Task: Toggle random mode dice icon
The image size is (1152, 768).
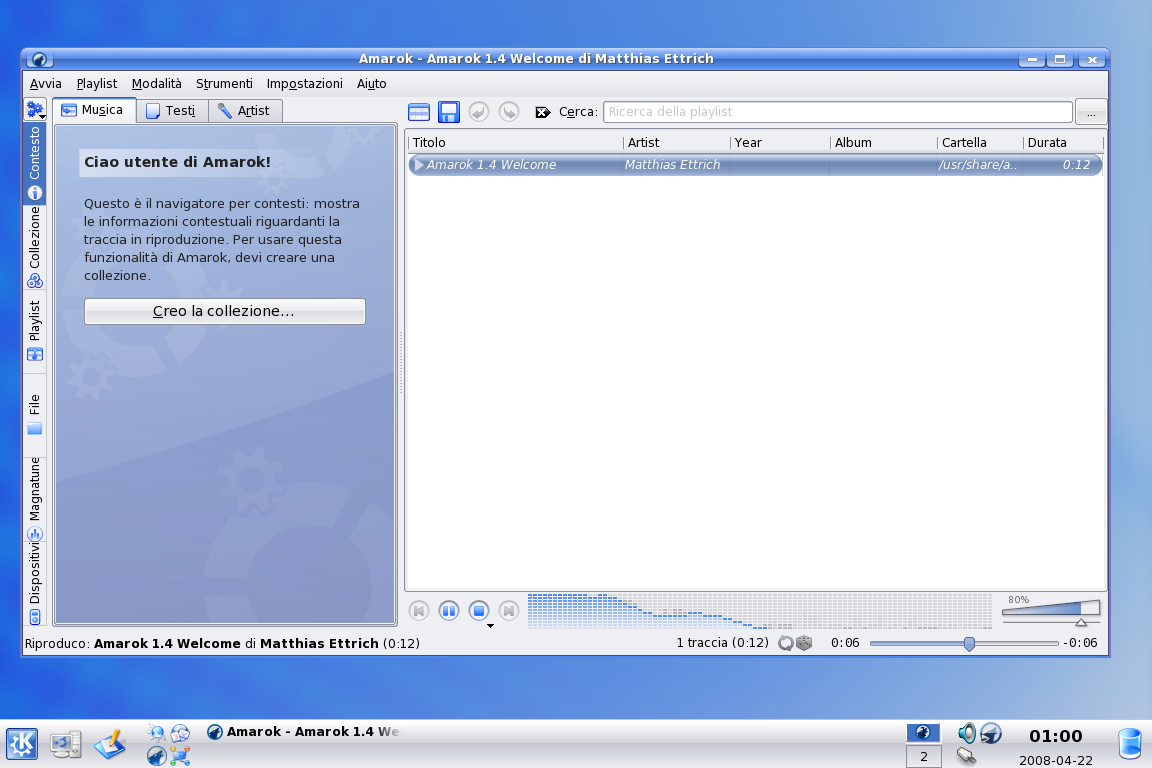Action: pos(803,643)
